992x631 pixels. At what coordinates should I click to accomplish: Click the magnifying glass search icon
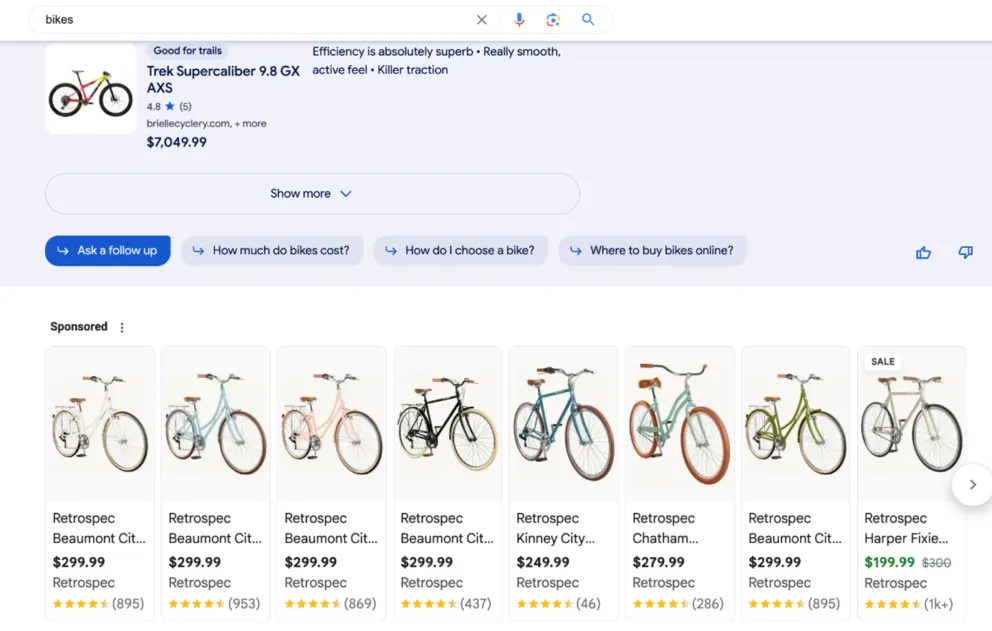588,20
